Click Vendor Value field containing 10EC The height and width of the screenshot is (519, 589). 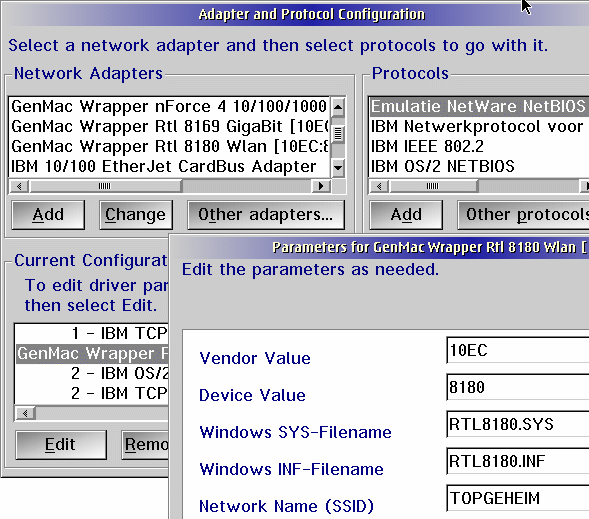coord(518,350)
